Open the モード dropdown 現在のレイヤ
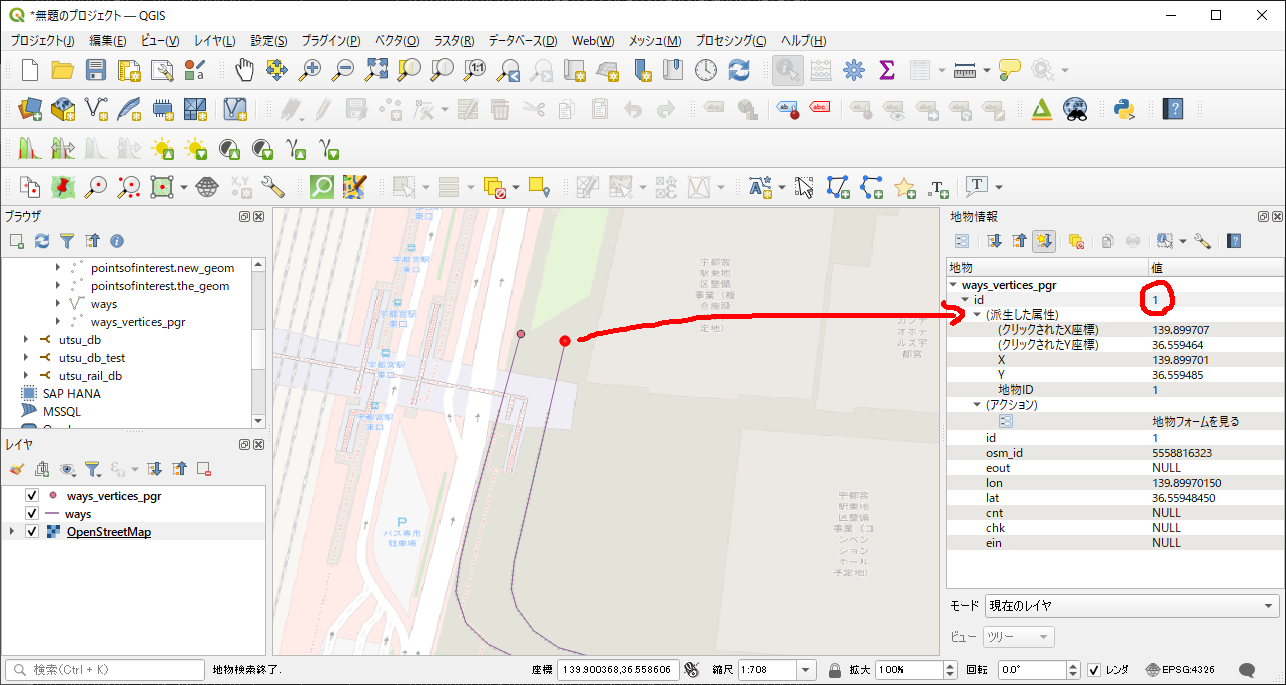The image size is (1286, 685). [1131, 606]
